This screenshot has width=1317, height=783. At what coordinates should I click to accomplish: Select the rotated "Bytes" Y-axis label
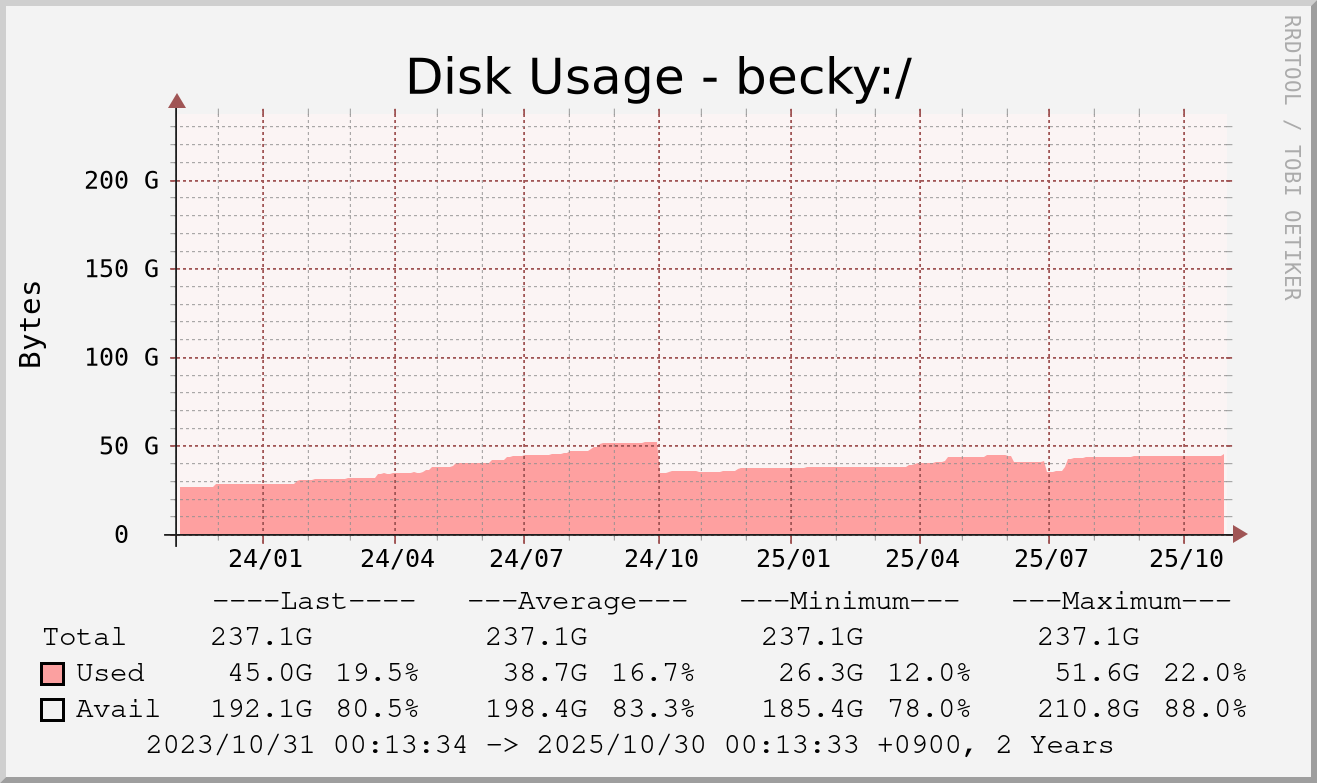(x=31, y=324)
